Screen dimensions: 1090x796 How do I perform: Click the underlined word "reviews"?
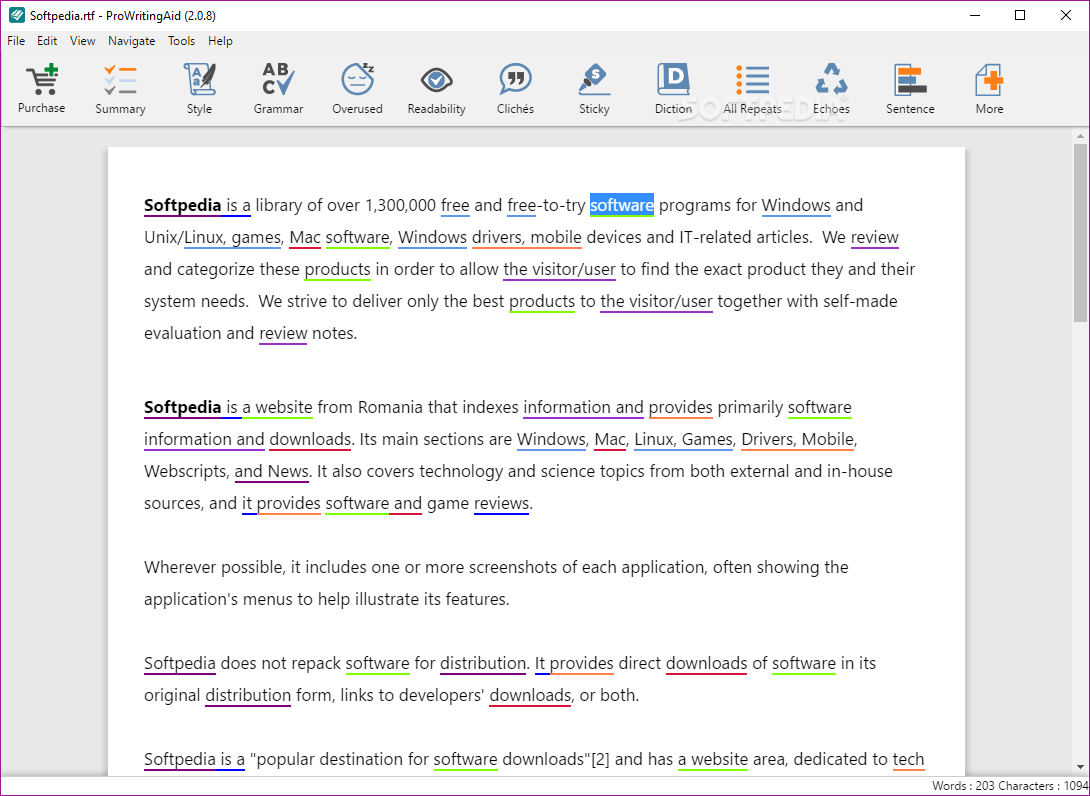coord(501,503)
